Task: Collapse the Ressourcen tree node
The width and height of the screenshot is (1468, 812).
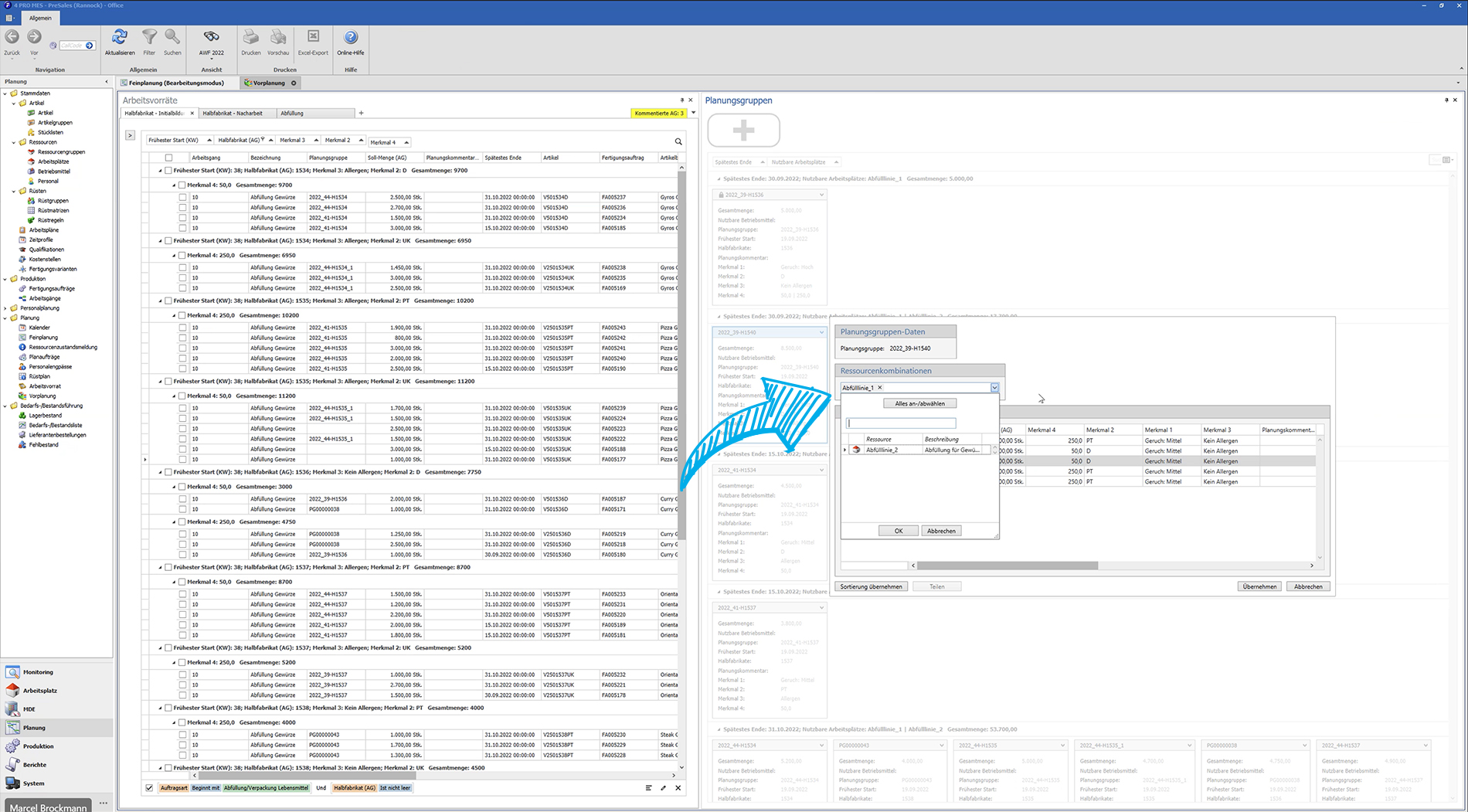Action: pos(14,142)
